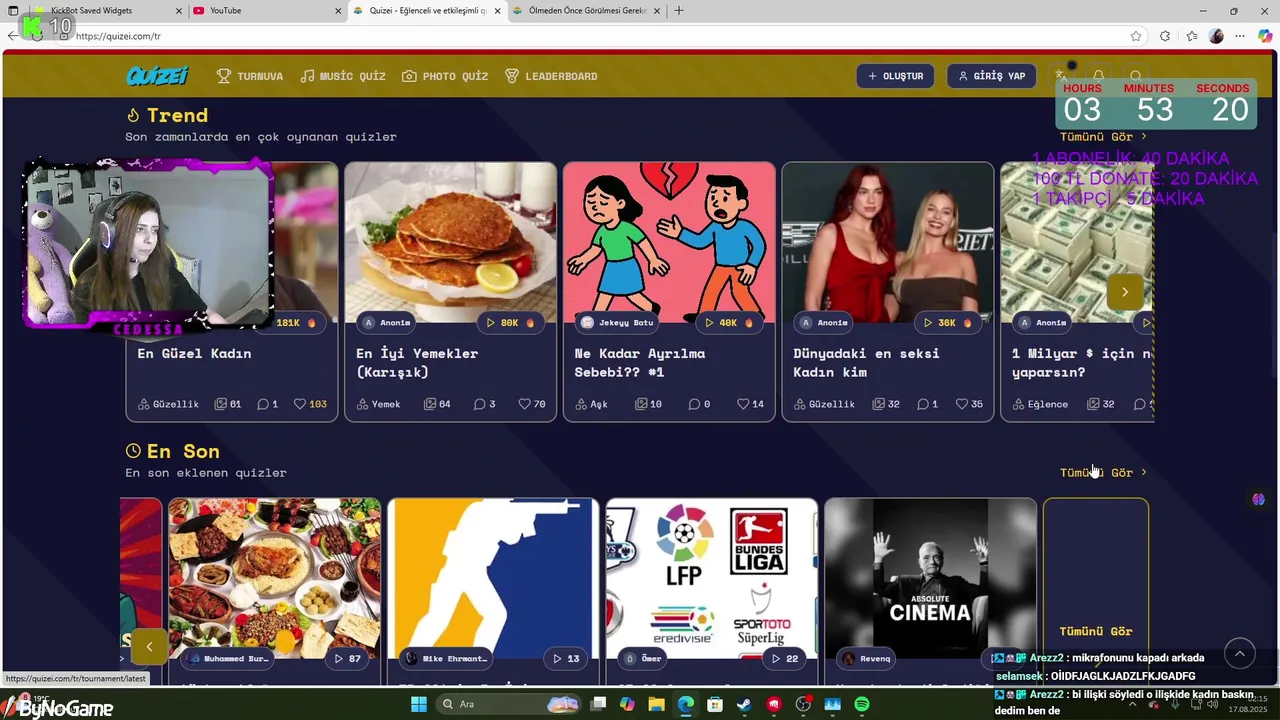Click the 13 play count on Counter-Strike quiz

click(x=566, y=659)
